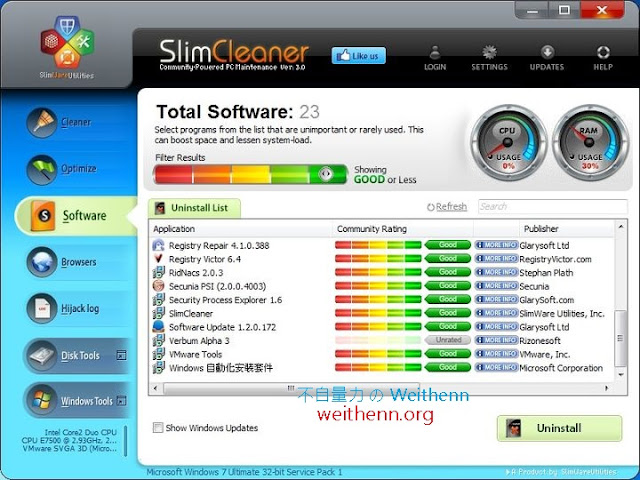Select the Software section

[76, 216]
